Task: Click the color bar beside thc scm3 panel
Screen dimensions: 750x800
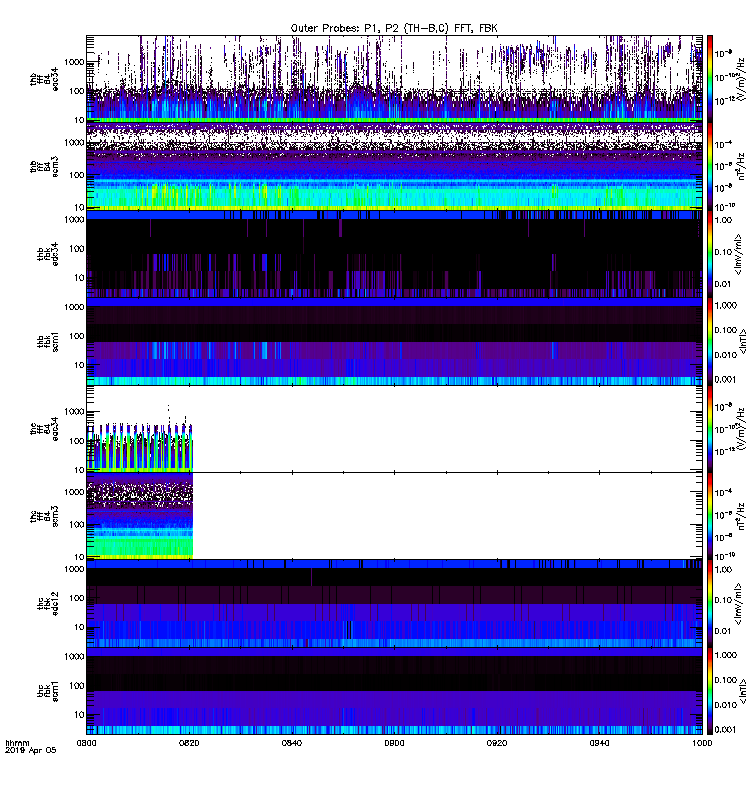Action: (x=710, y=516)
